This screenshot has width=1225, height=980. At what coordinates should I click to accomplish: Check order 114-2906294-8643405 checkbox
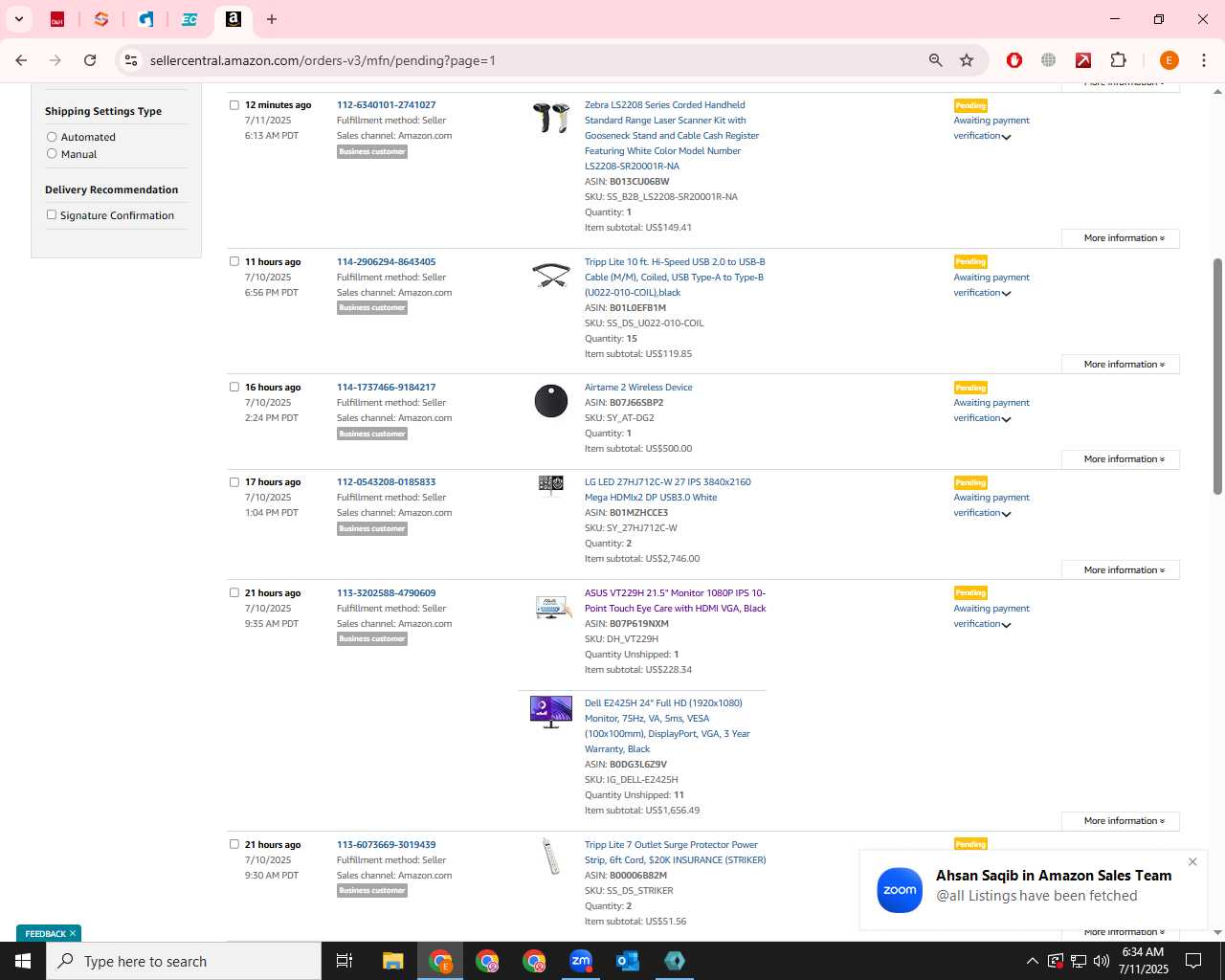point(234,261)
